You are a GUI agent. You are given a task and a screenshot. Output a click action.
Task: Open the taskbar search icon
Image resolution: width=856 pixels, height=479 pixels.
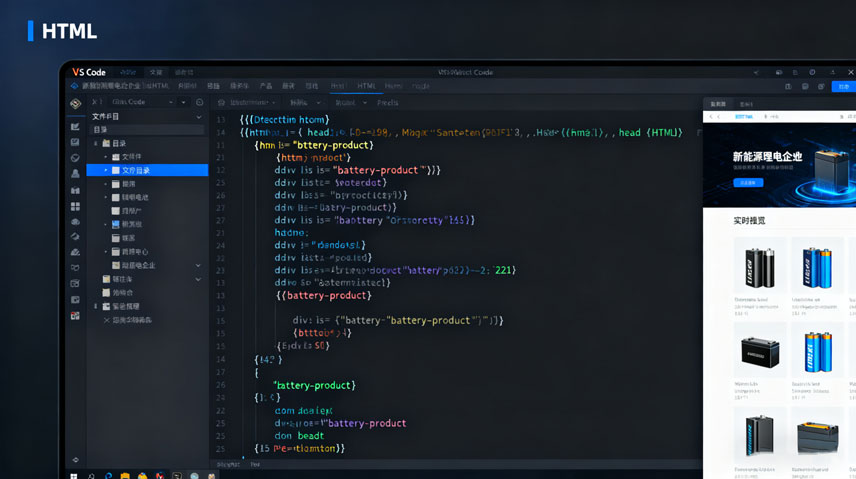click(91, 475)
